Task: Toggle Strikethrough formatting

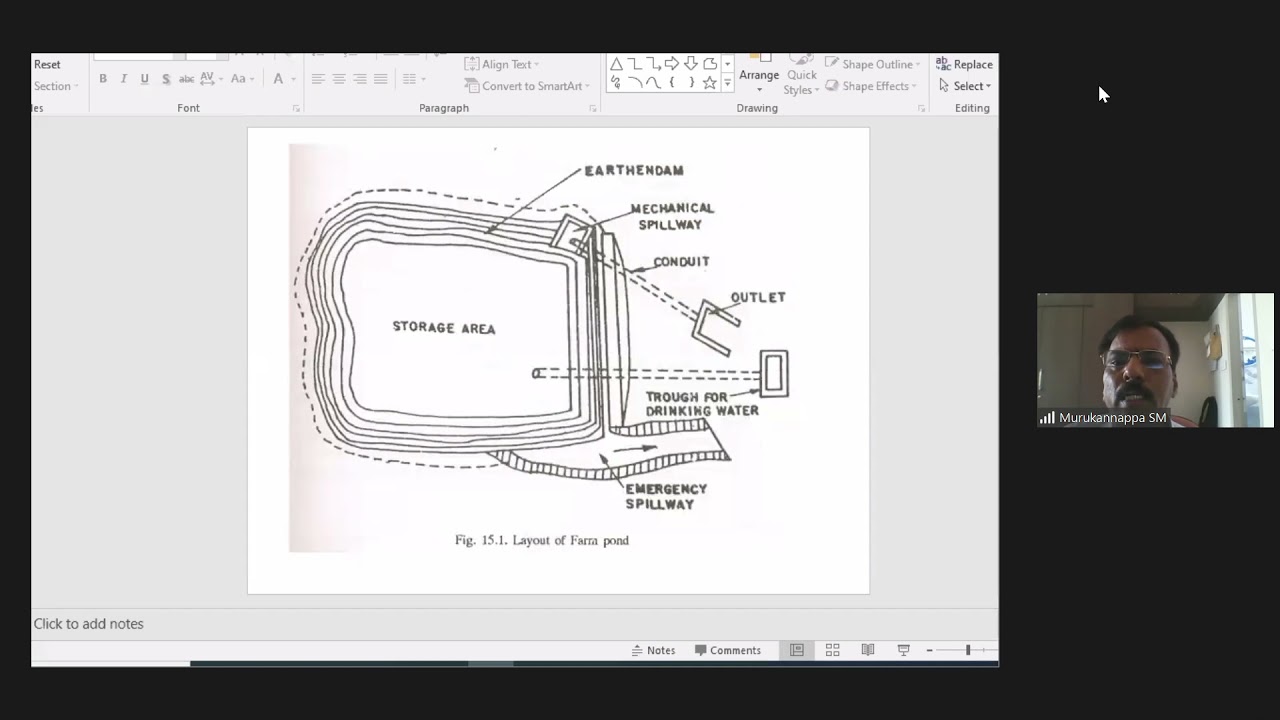Action: [x=186, y=79]
